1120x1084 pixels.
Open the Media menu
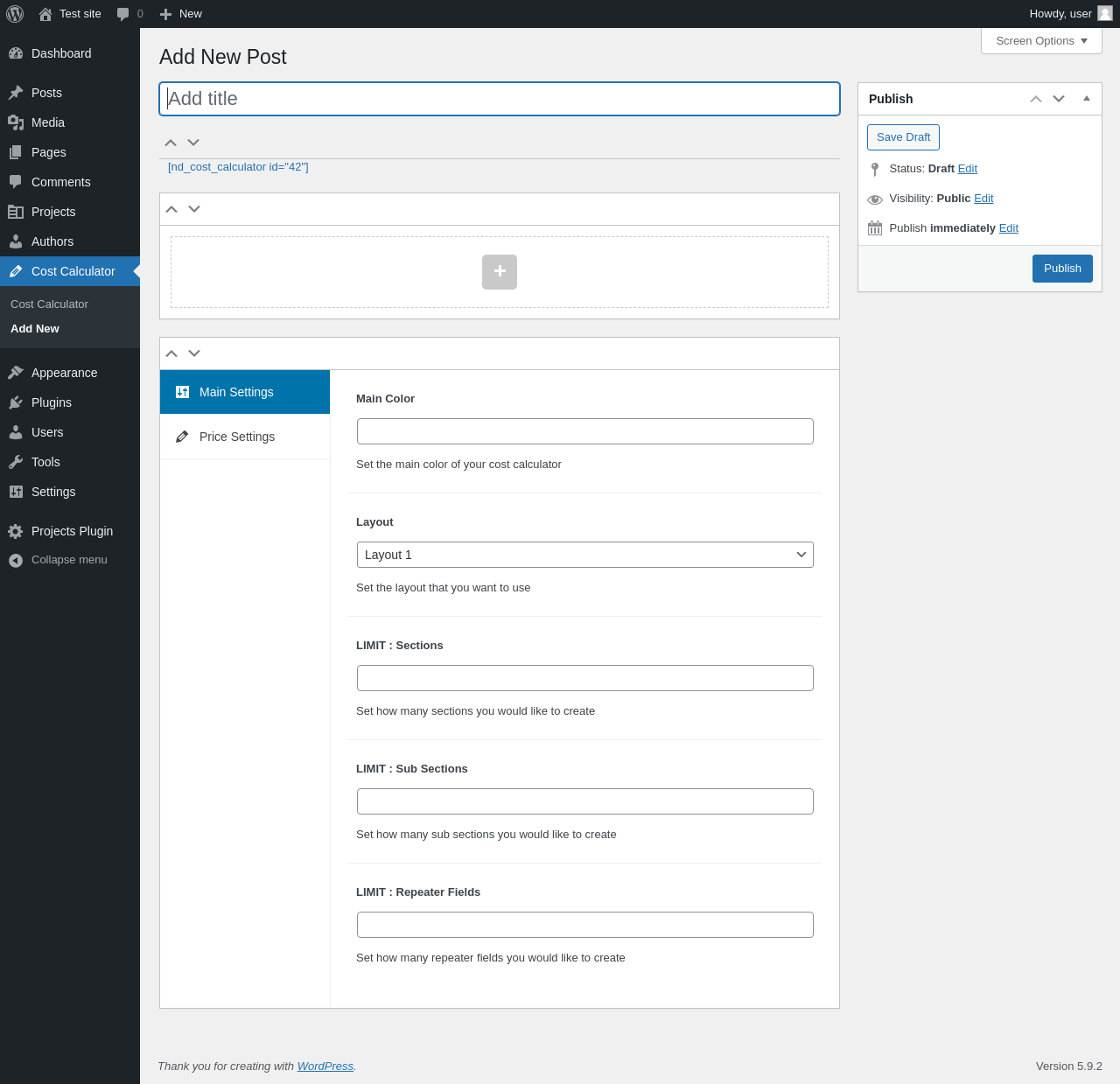click(70, 122)
